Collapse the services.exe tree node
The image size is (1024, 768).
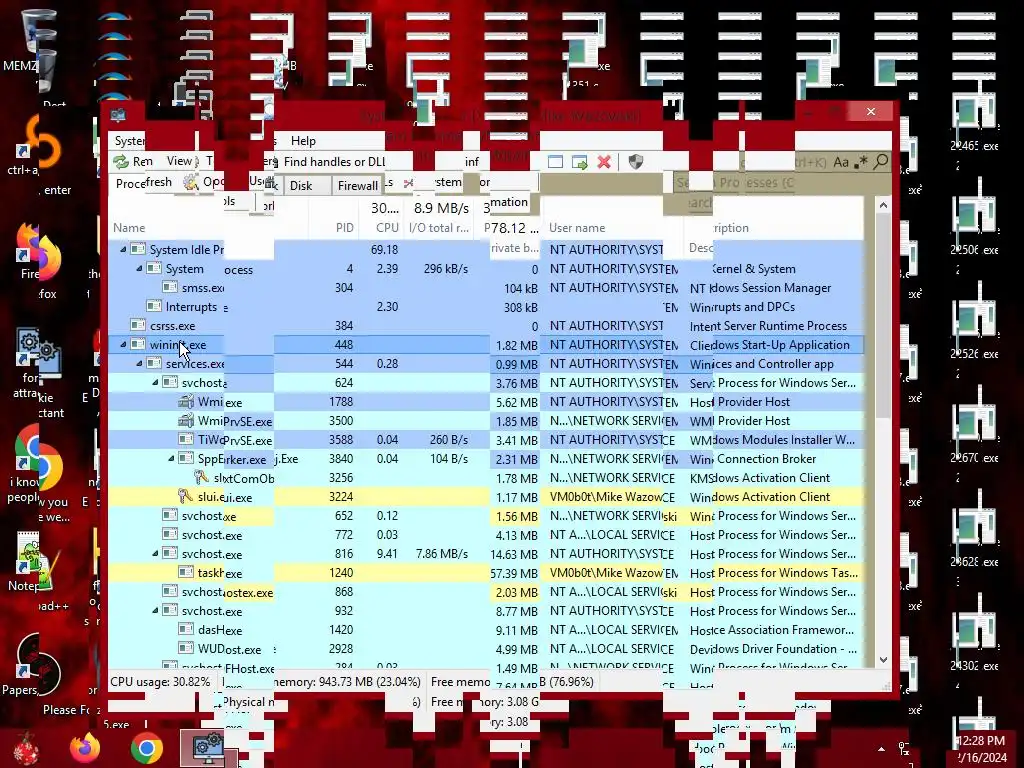pyautogui.click(x=139, y=363)
